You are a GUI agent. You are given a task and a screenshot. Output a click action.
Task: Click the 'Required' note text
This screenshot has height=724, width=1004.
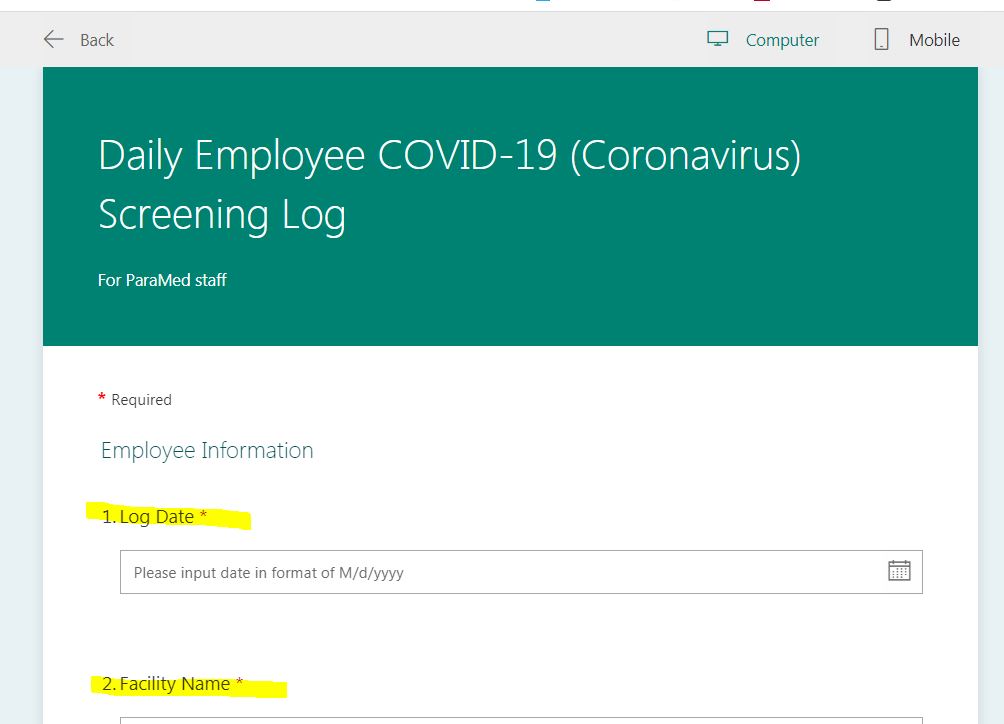click(x=142, y=400)
